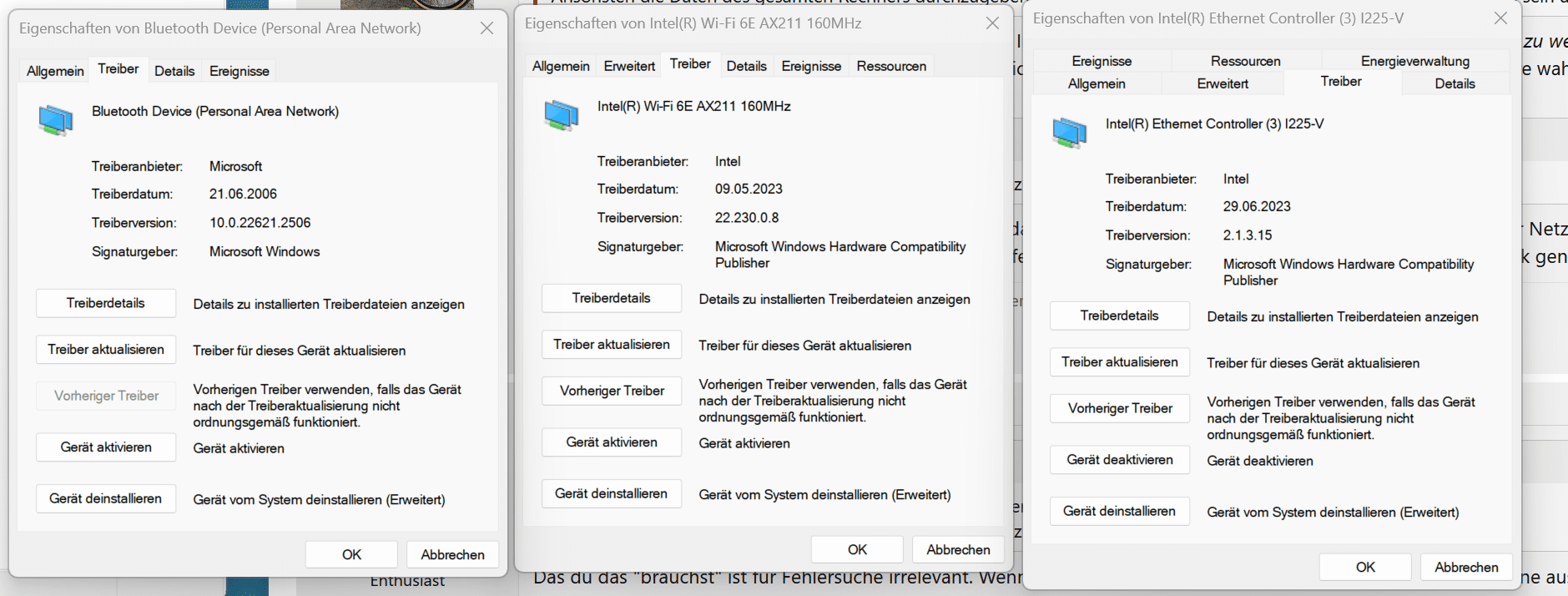The height and width of the screenshot is (596, 1568).
Task: Click Abbrechen in Ethernet Controller window
Action: [x=1466, y=568]
